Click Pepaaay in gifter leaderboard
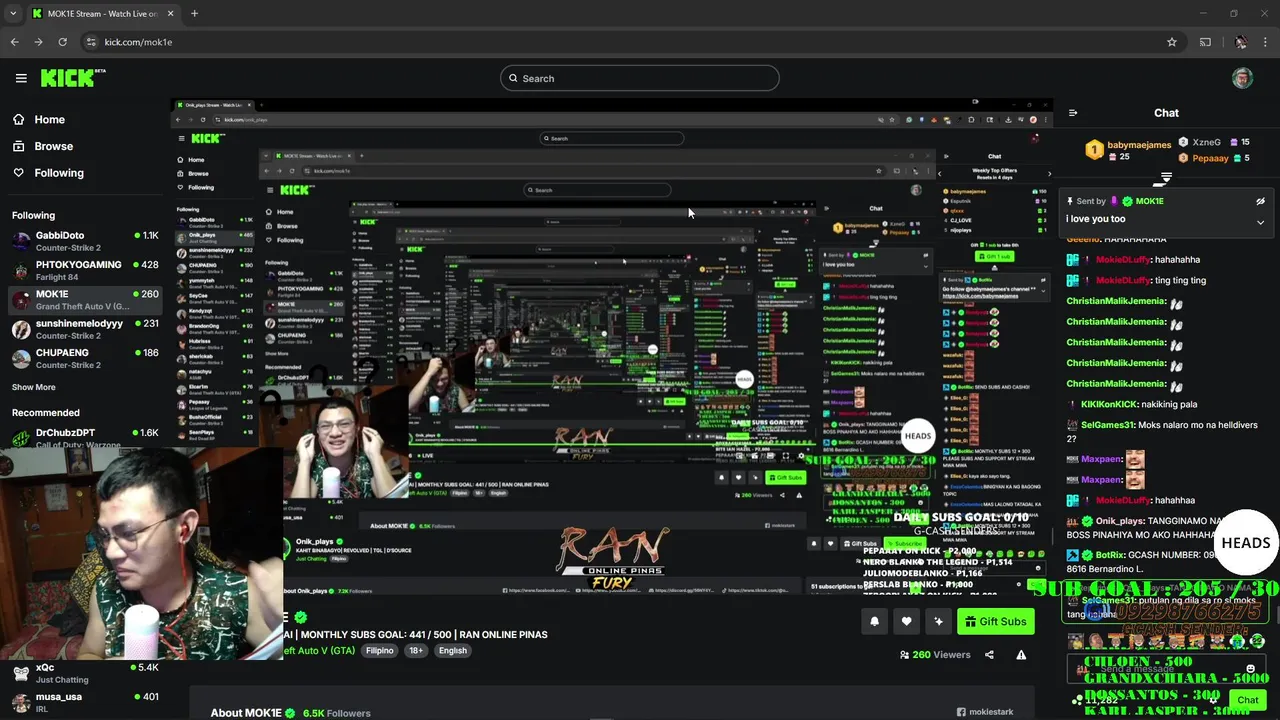This screenshot has height=720, width=1280. coord(1208,158)
